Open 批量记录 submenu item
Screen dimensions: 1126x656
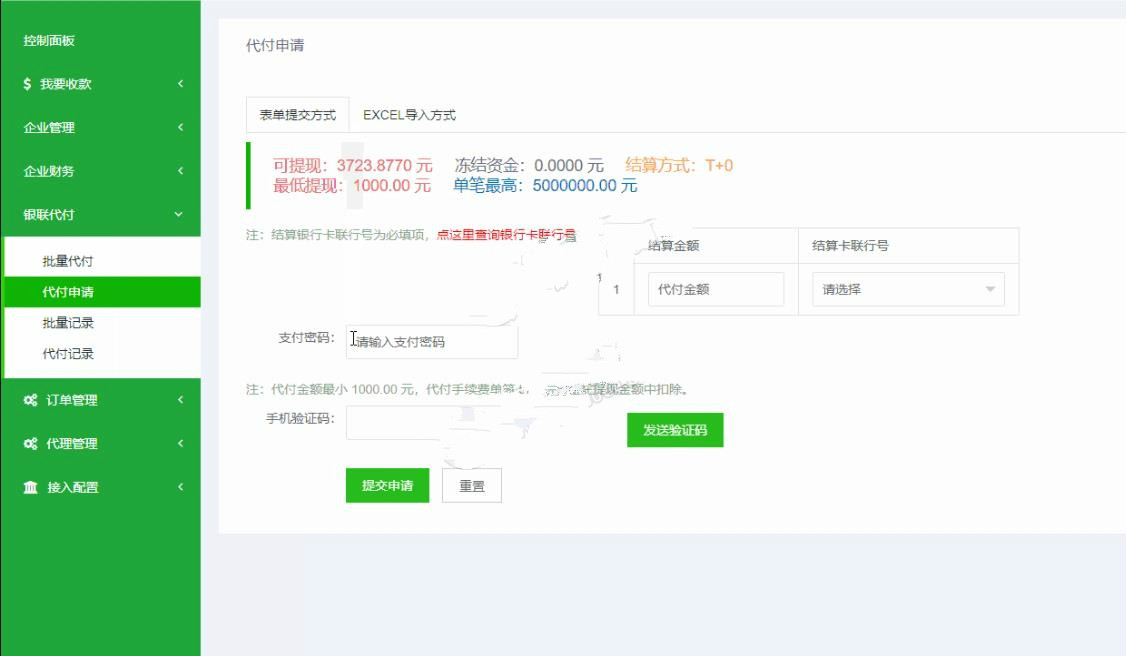point(68,323)
